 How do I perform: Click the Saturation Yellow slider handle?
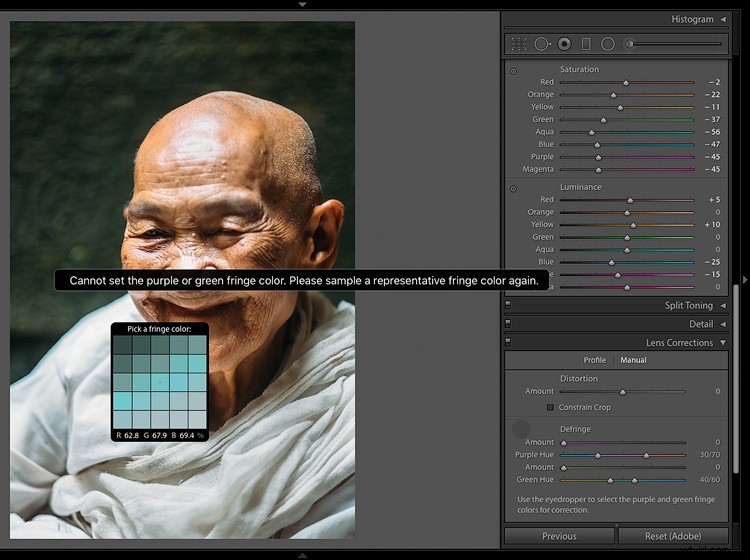point(620,108)
